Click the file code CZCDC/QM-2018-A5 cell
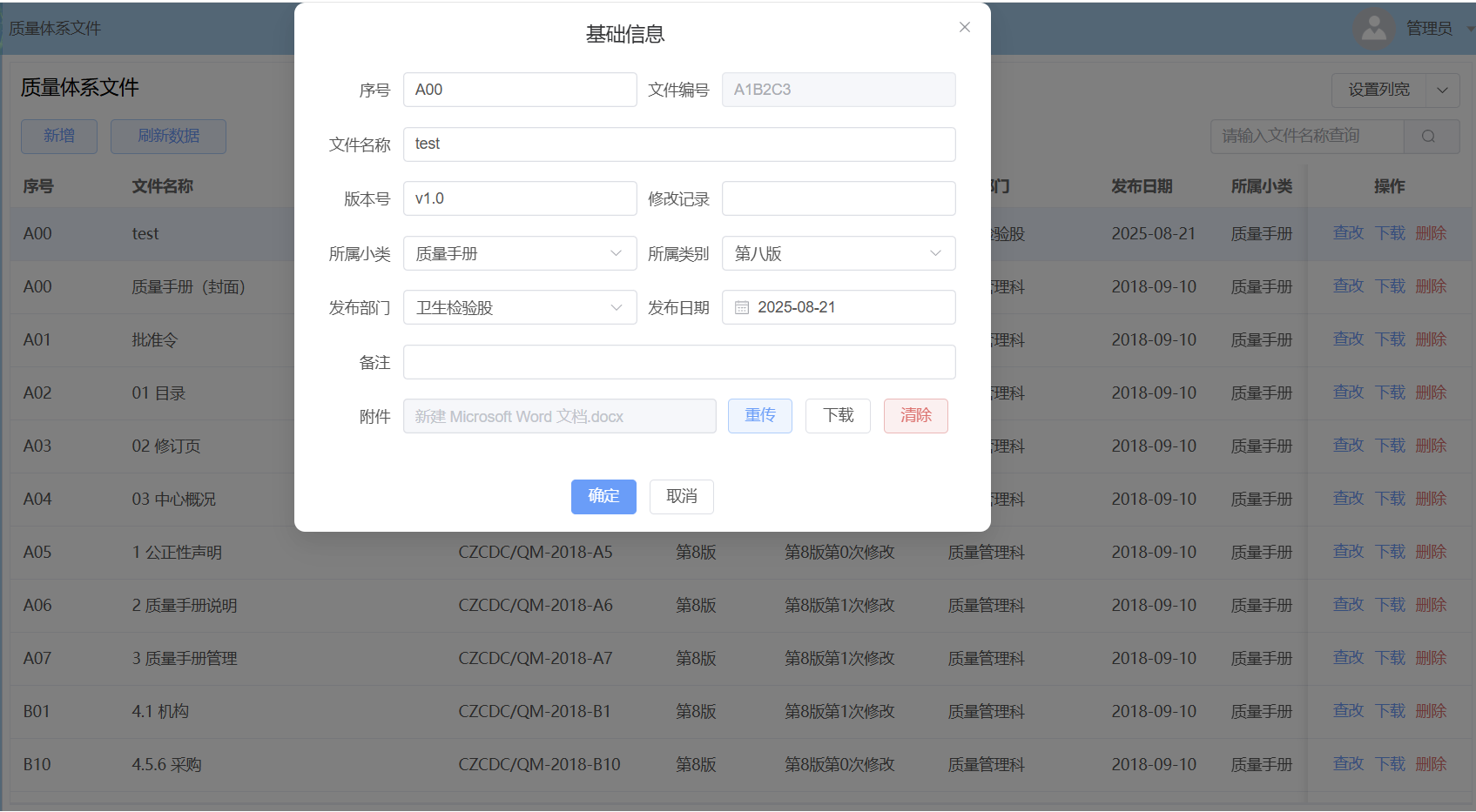This screenshot has height=812, width=1476. [536, 552]
